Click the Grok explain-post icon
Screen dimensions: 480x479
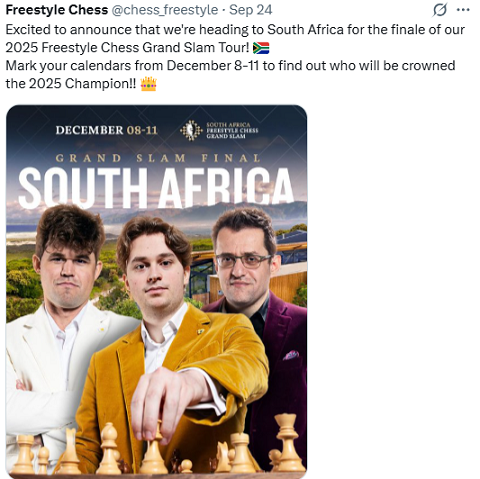pyautogui.click(x=439, y=10)
